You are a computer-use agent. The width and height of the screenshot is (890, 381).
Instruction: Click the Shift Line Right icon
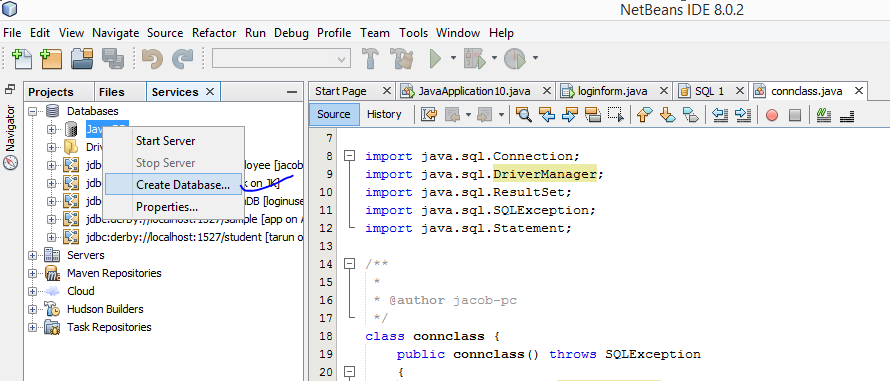(x=743, y=115)
